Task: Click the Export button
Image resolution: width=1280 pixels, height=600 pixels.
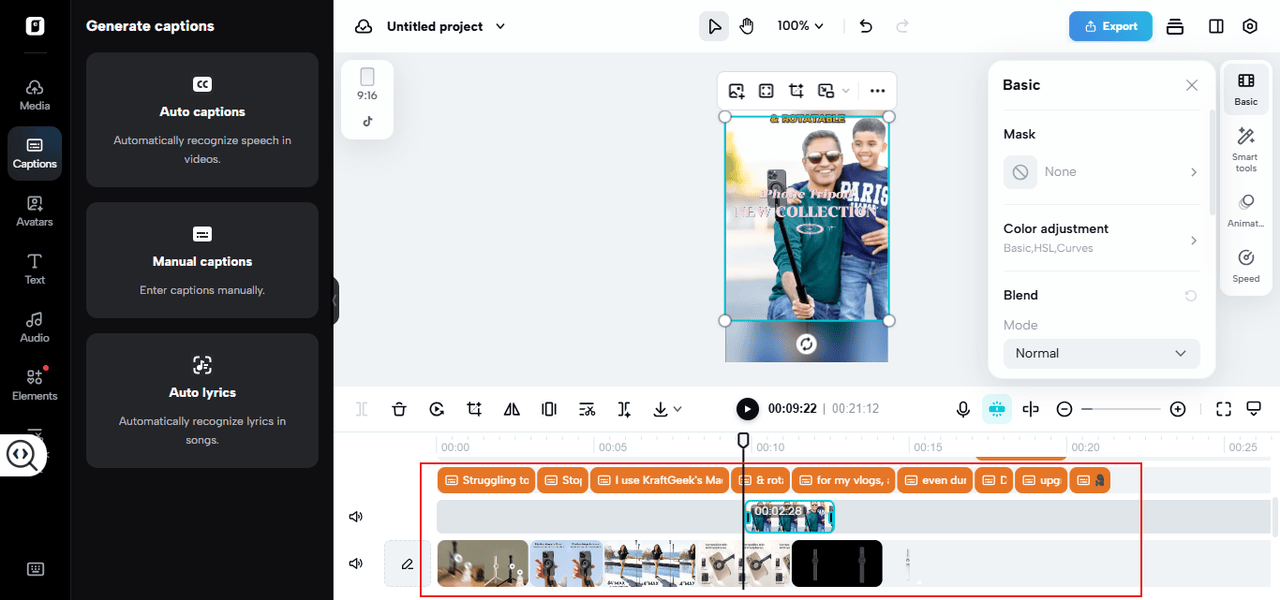Action: [1110, 26]
